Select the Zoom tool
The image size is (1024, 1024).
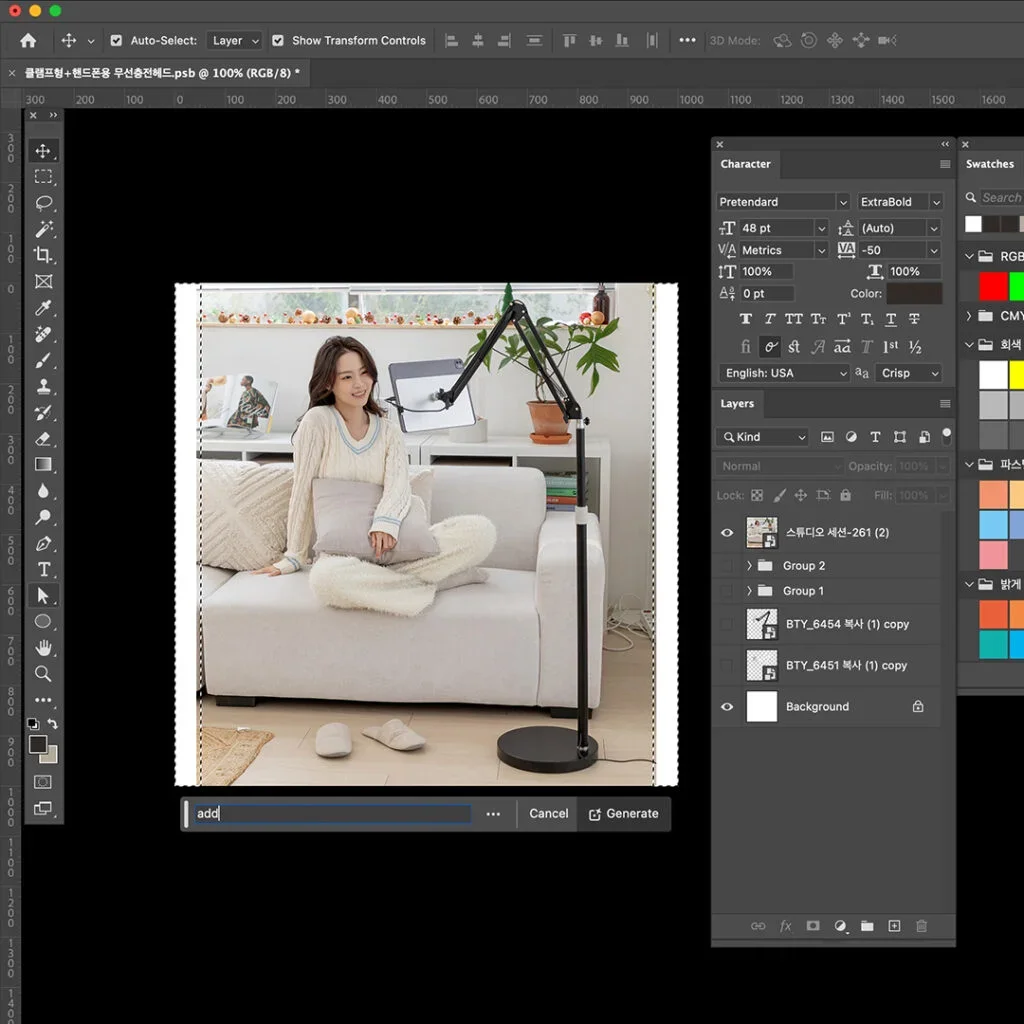43,674
